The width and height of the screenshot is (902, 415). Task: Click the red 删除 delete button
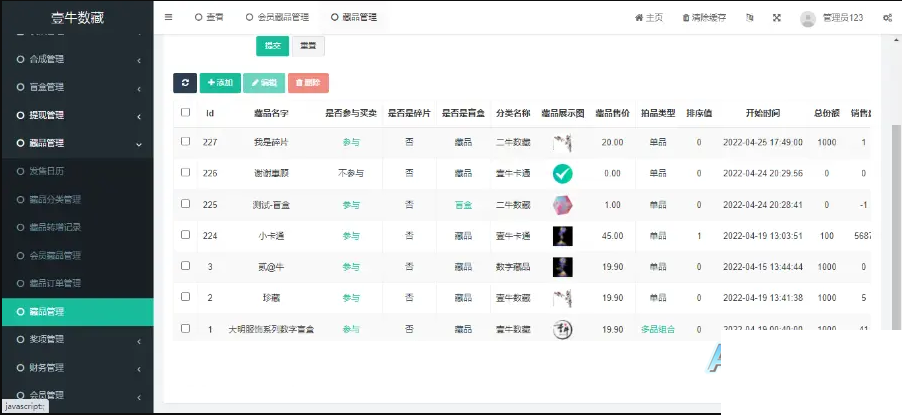[307, 83]
